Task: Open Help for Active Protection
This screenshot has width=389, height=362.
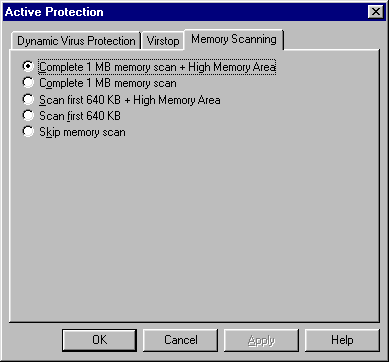Action: pos(342,340)
